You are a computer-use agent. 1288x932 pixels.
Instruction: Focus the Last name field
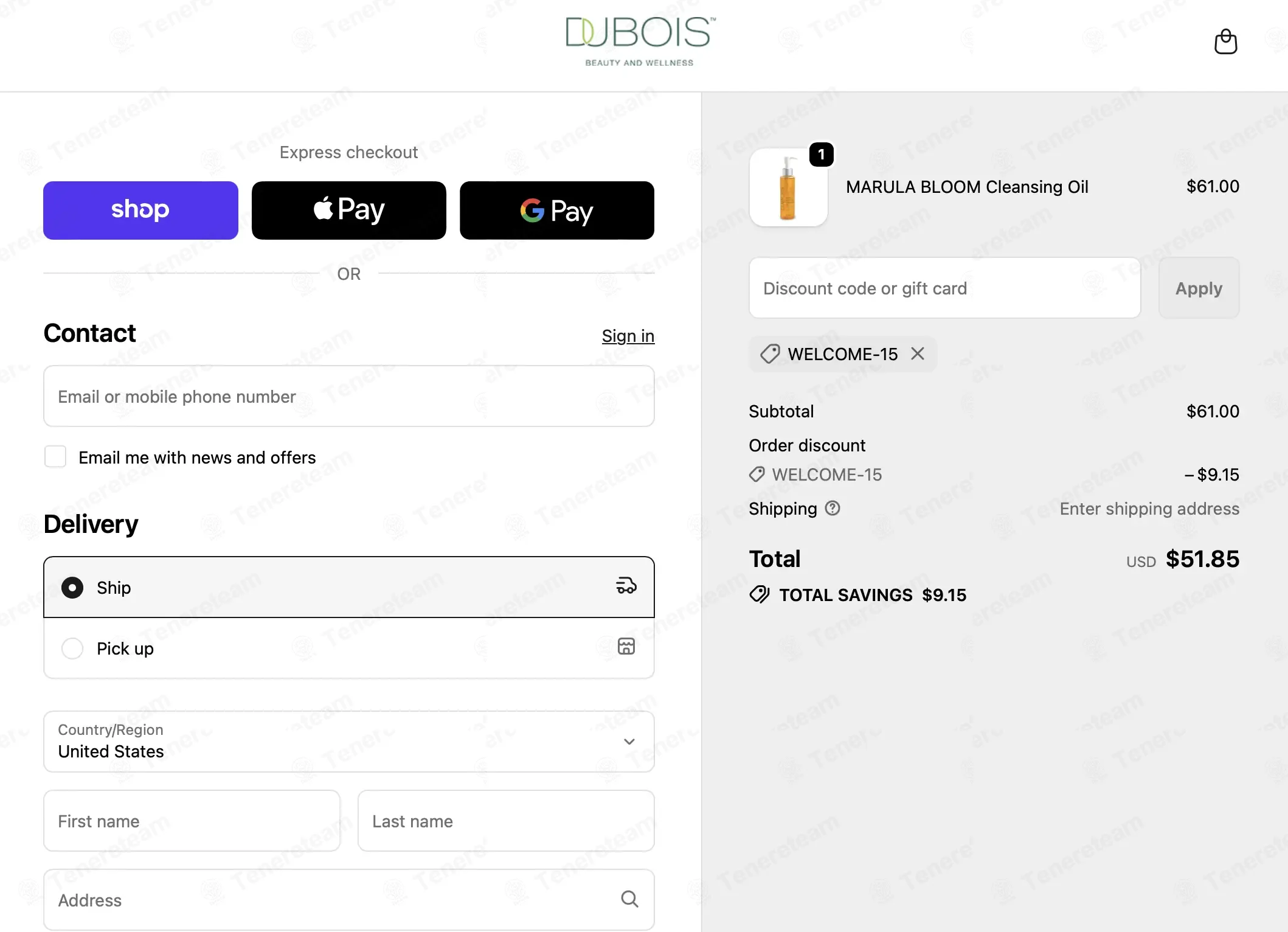pos(506,821)
